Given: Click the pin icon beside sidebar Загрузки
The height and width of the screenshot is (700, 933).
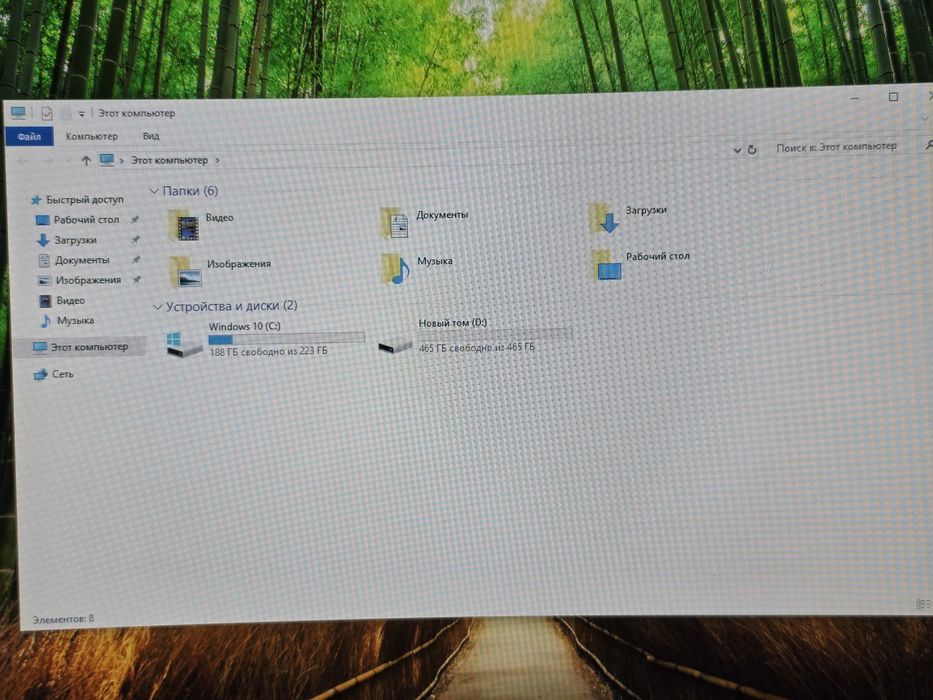Looking at the screenshot, I should [136, 240].
